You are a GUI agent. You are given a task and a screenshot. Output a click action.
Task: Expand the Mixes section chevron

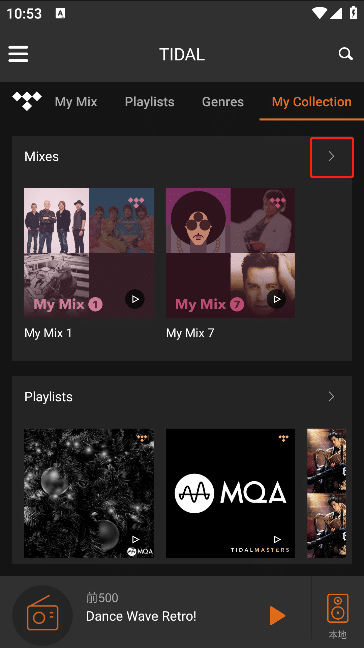[331, 156]
